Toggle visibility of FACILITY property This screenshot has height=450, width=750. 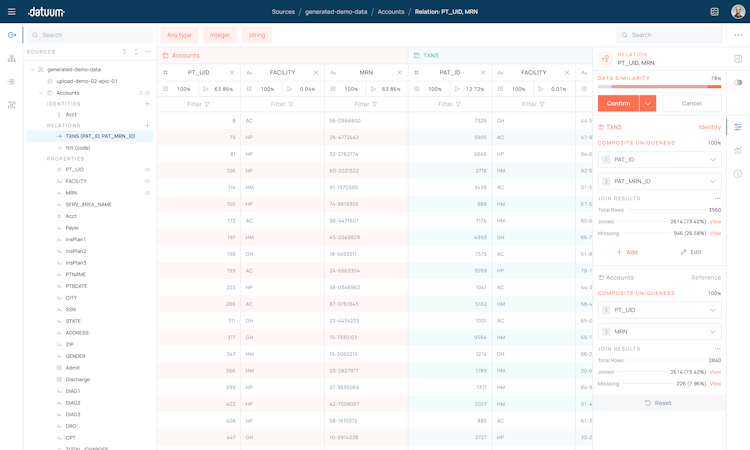click(x=147, y=181)
